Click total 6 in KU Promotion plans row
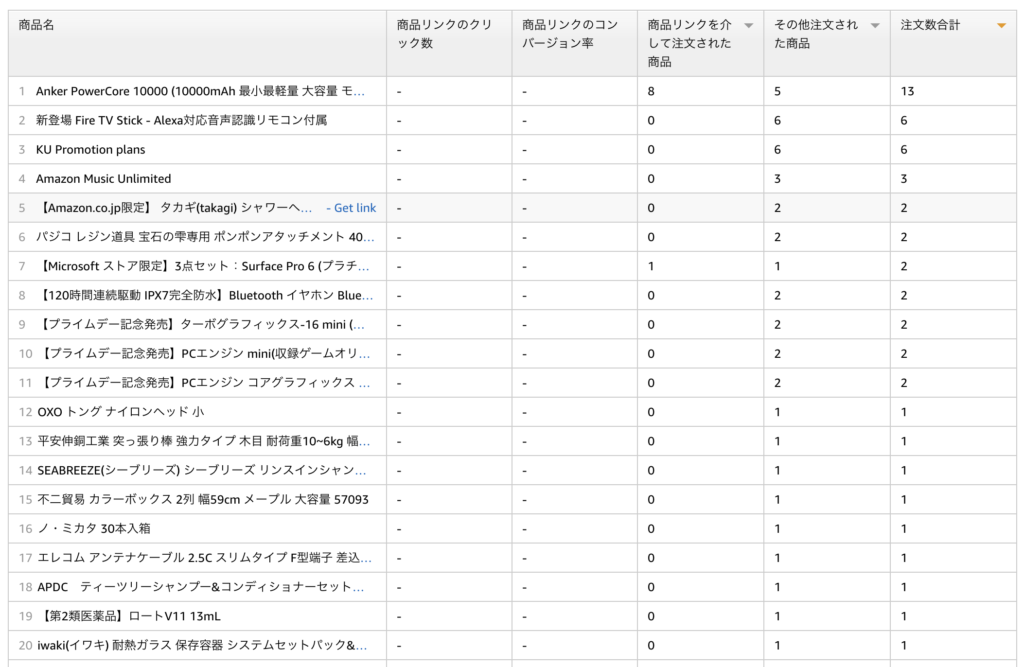 pos(904,150)
